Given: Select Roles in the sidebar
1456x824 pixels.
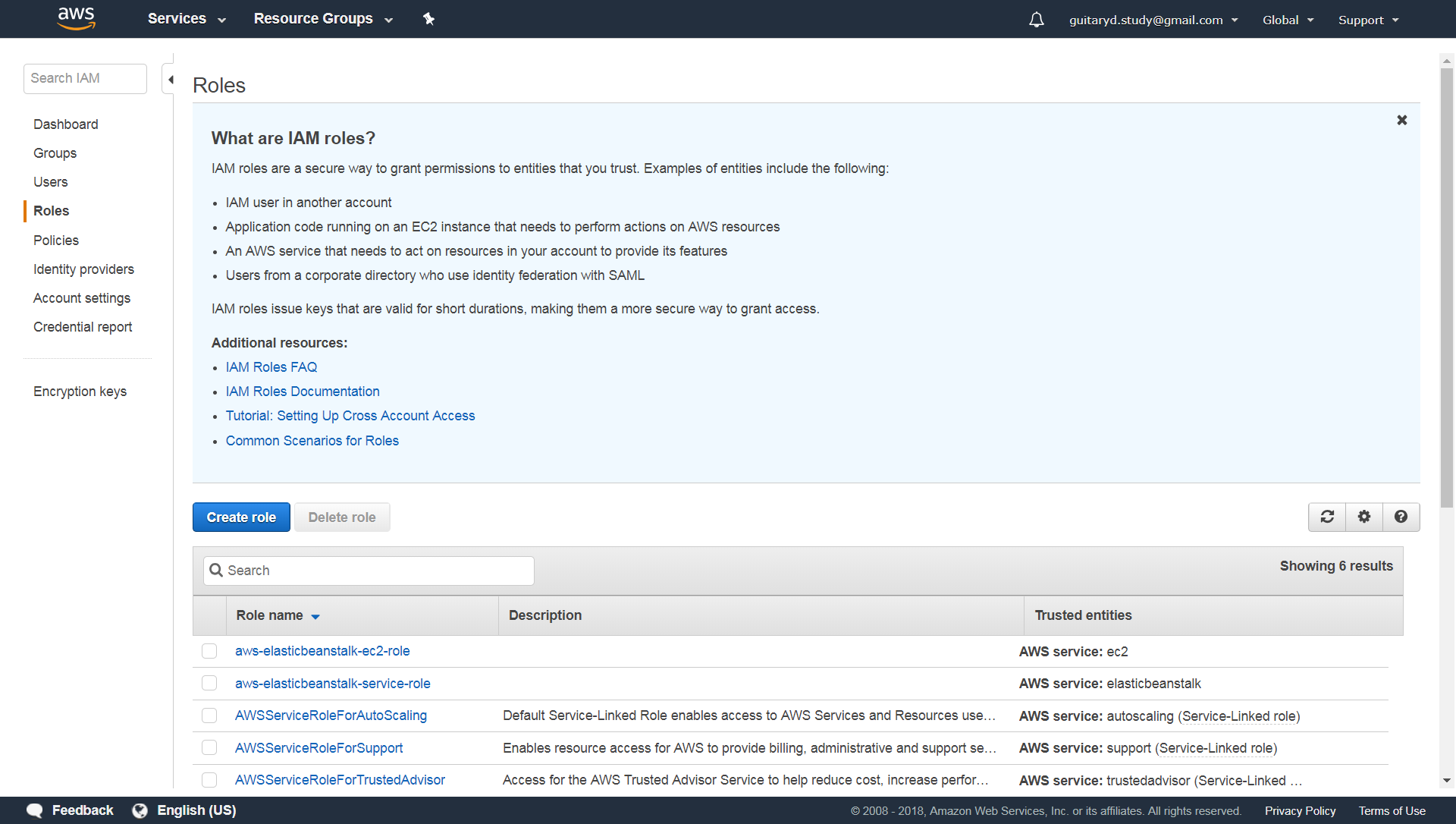Looking at the screenshot, I should (x=51, y=211).
